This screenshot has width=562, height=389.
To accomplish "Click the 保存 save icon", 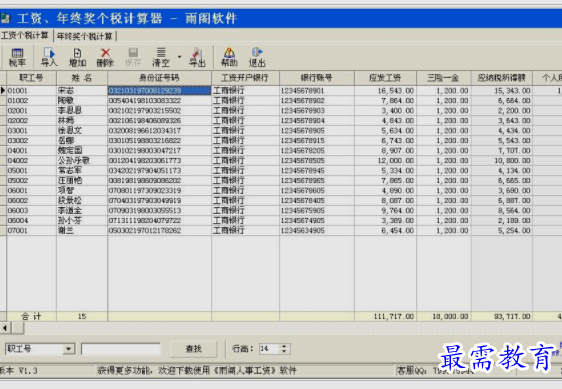I will 133,57.
